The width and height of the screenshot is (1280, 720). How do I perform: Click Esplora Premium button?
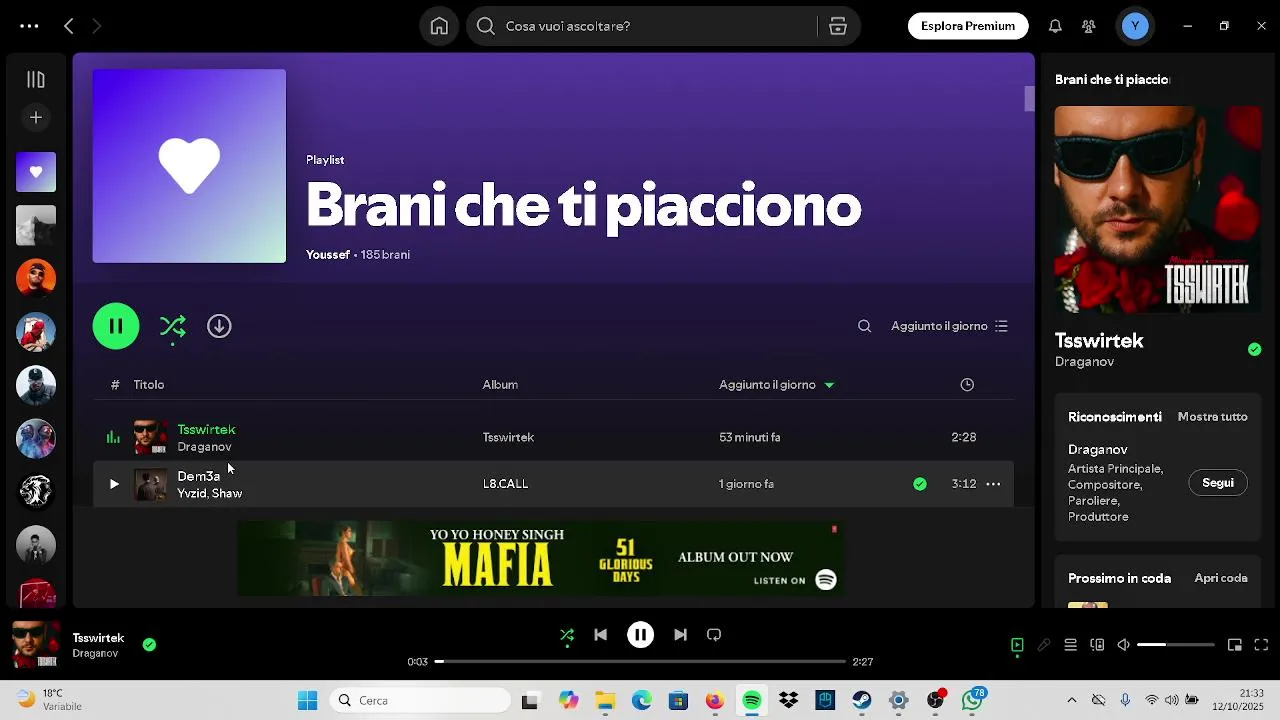coord(968,26)
